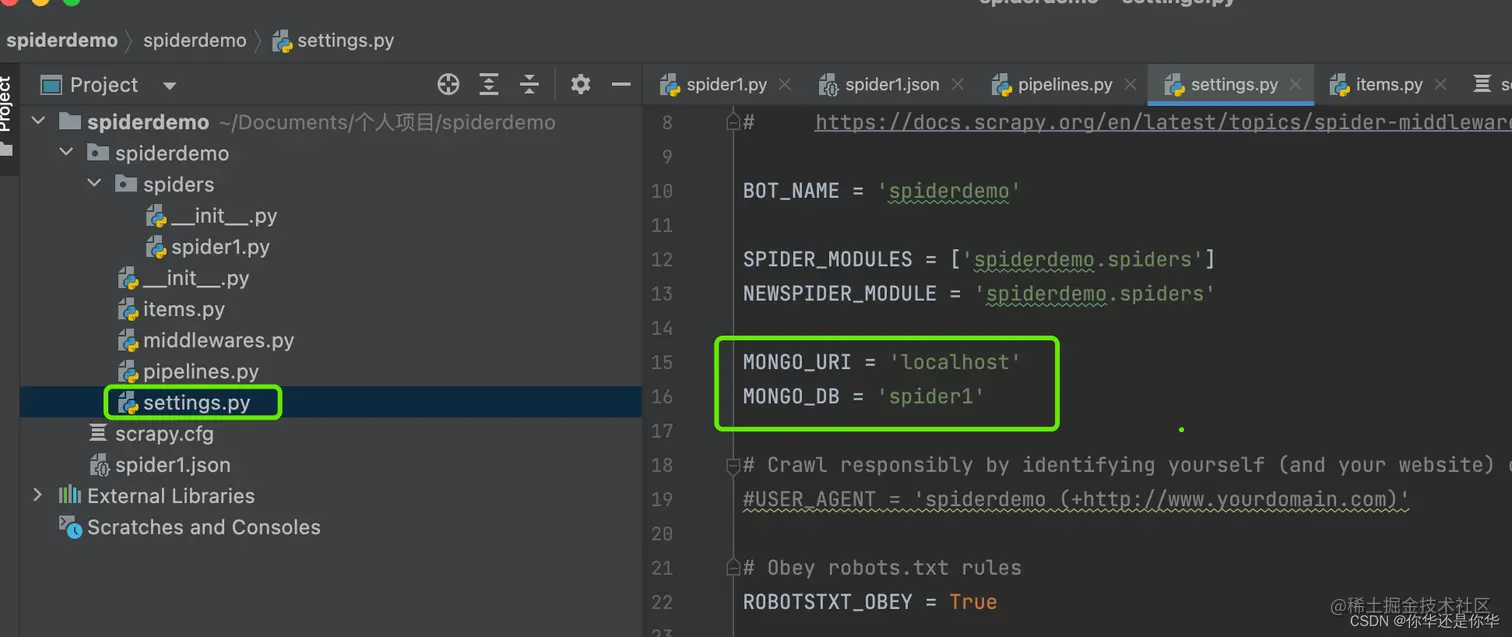Click the SPIDER_MODULES code line
The width and height of the screenshot is (1512, 637).
(x=979, y=260)
